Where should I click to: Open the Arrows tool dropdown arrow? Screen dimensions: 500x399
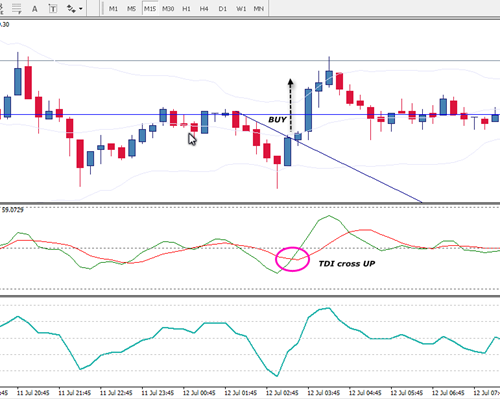81,9
